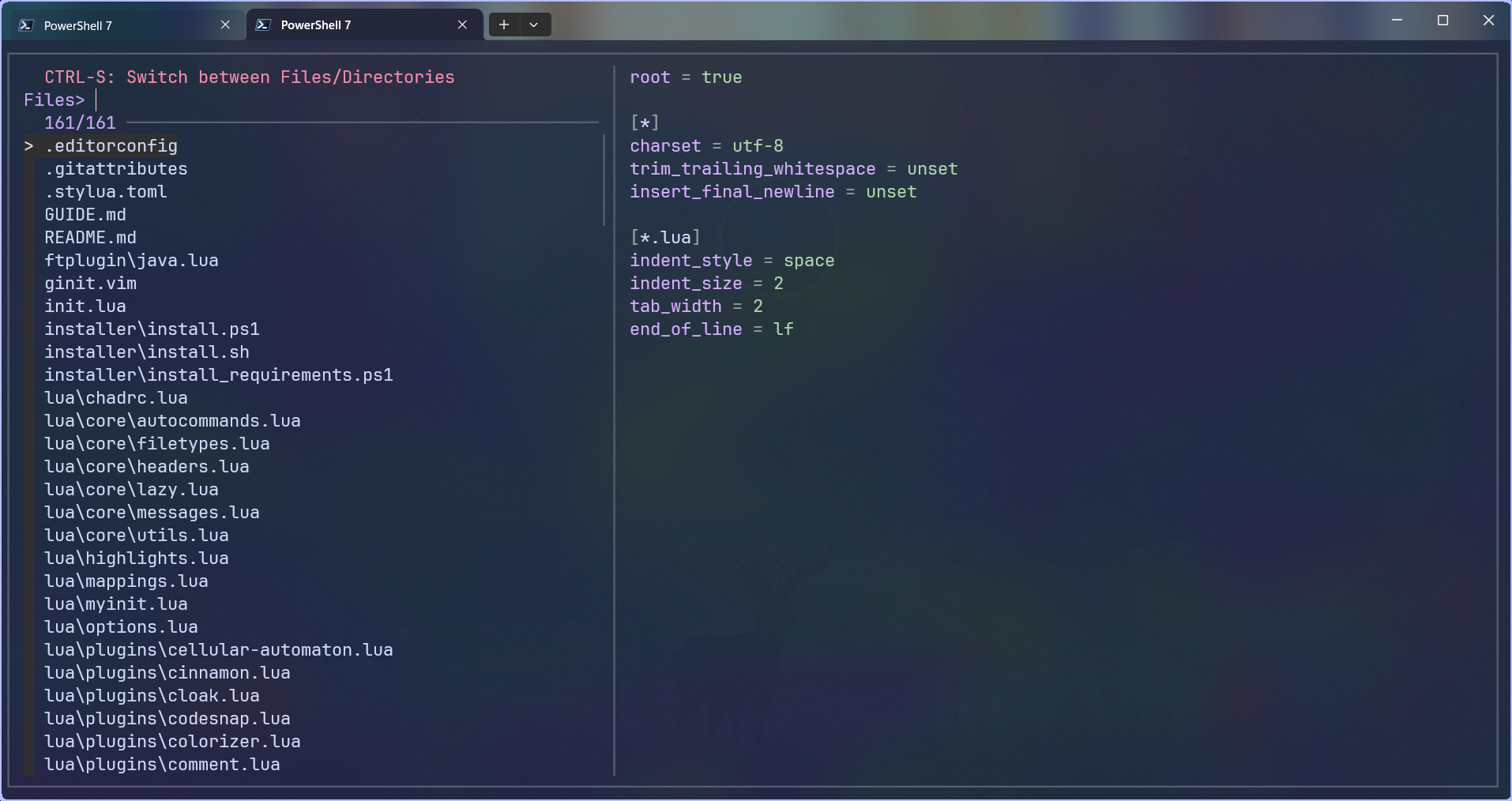Click the second tab's PowerShell icon
This screenshot has height=801, width=1512.
[x=263, y=25]
